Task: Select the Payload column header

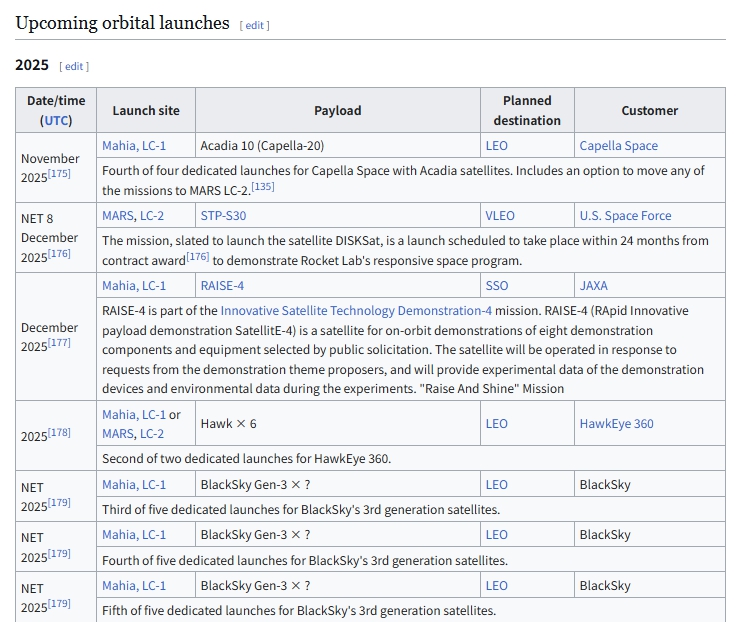Action: (338, 110)
